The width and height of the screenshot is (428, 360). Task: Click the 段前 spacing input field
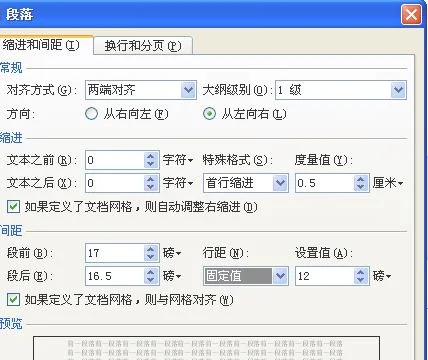(x=115, y=253)
